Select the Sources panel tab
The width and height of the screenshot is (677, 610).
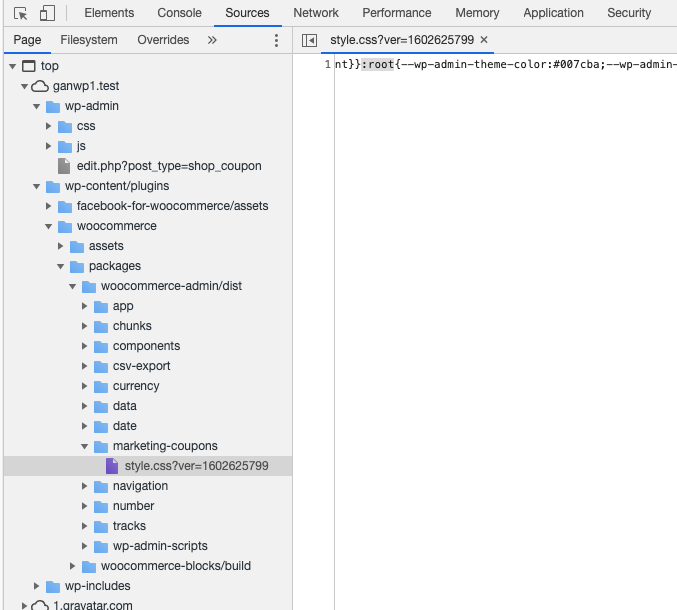pyautogui.click(x=247, y=13)
